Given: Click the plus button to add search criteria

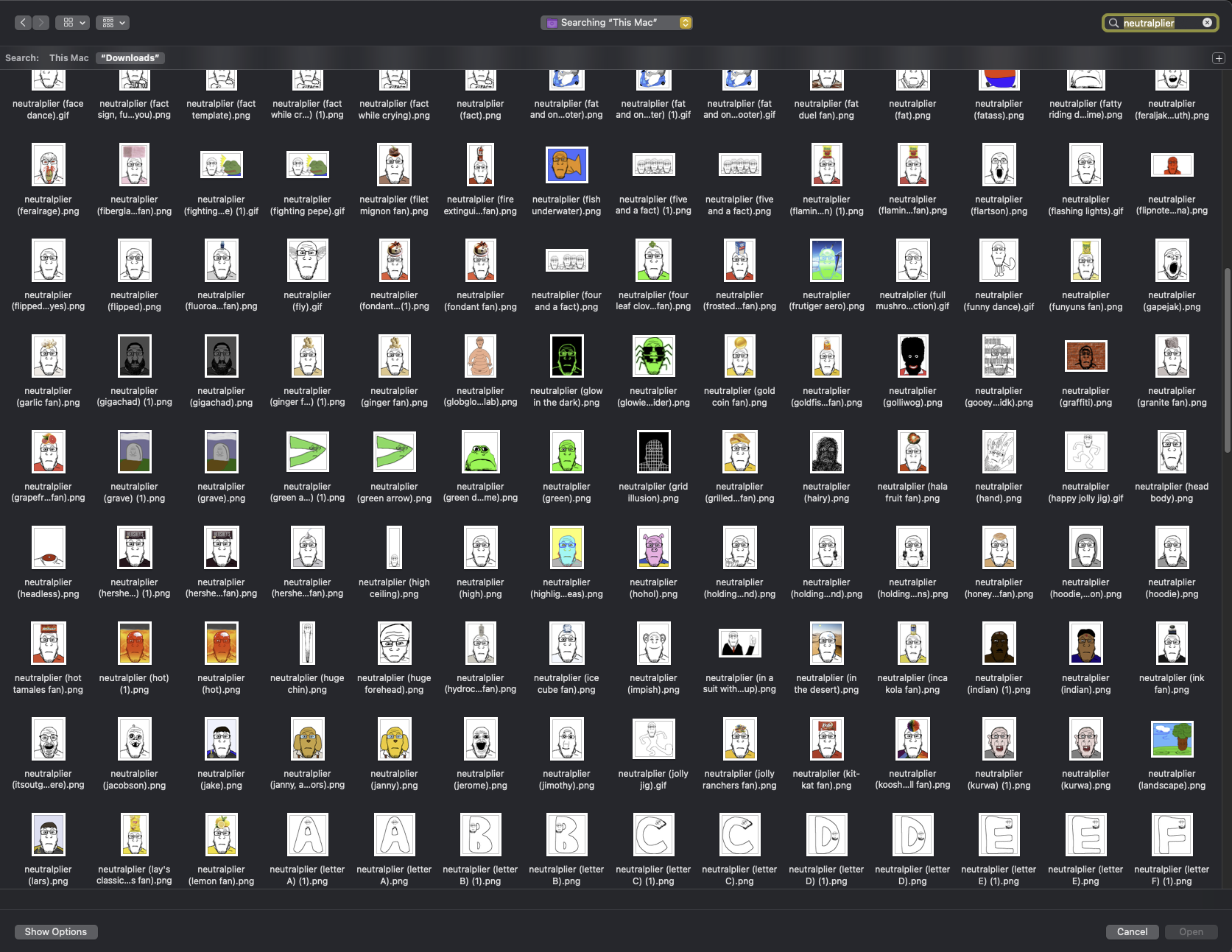Looking at the screenshot, I should 1219,58.
